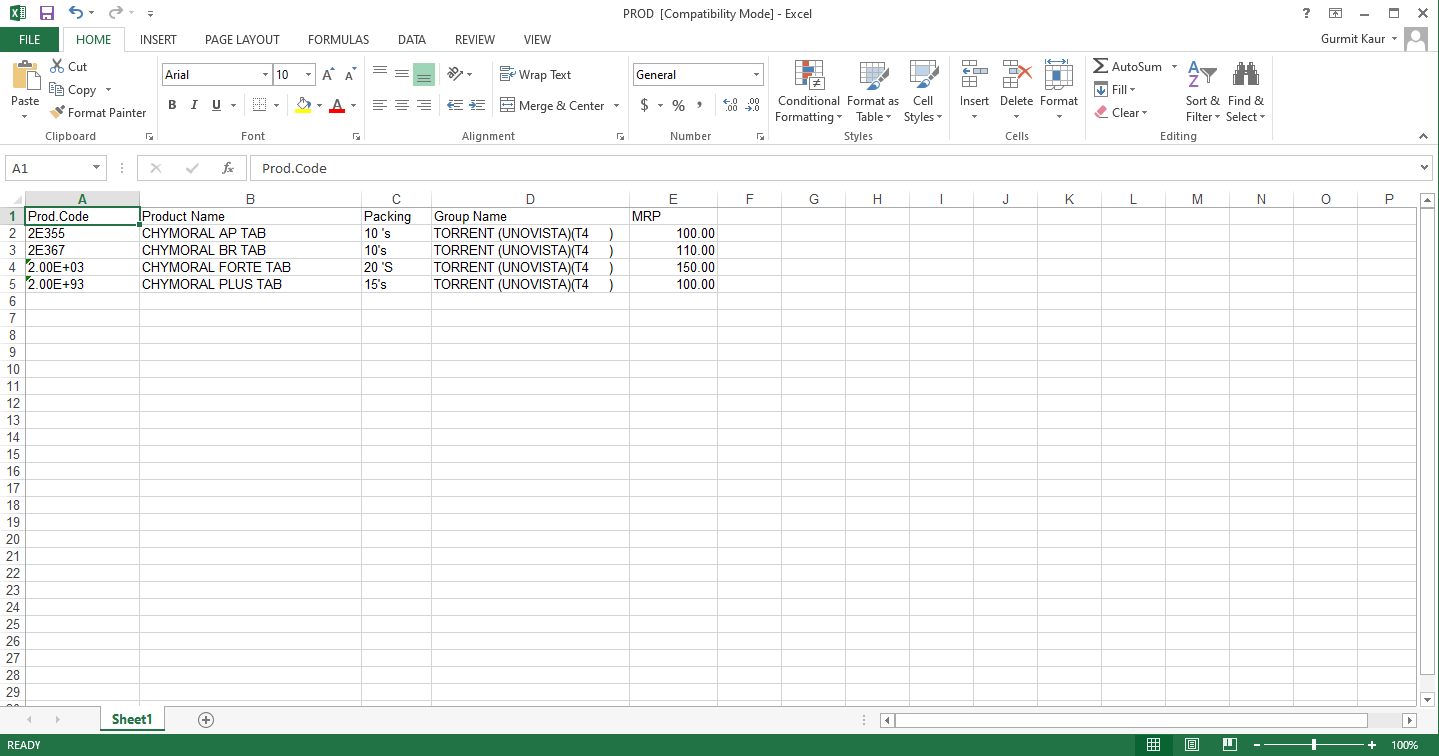Viewport: 1439px width, 756px height.
Task: Click the green FILE button
Action: pos(29,40)
